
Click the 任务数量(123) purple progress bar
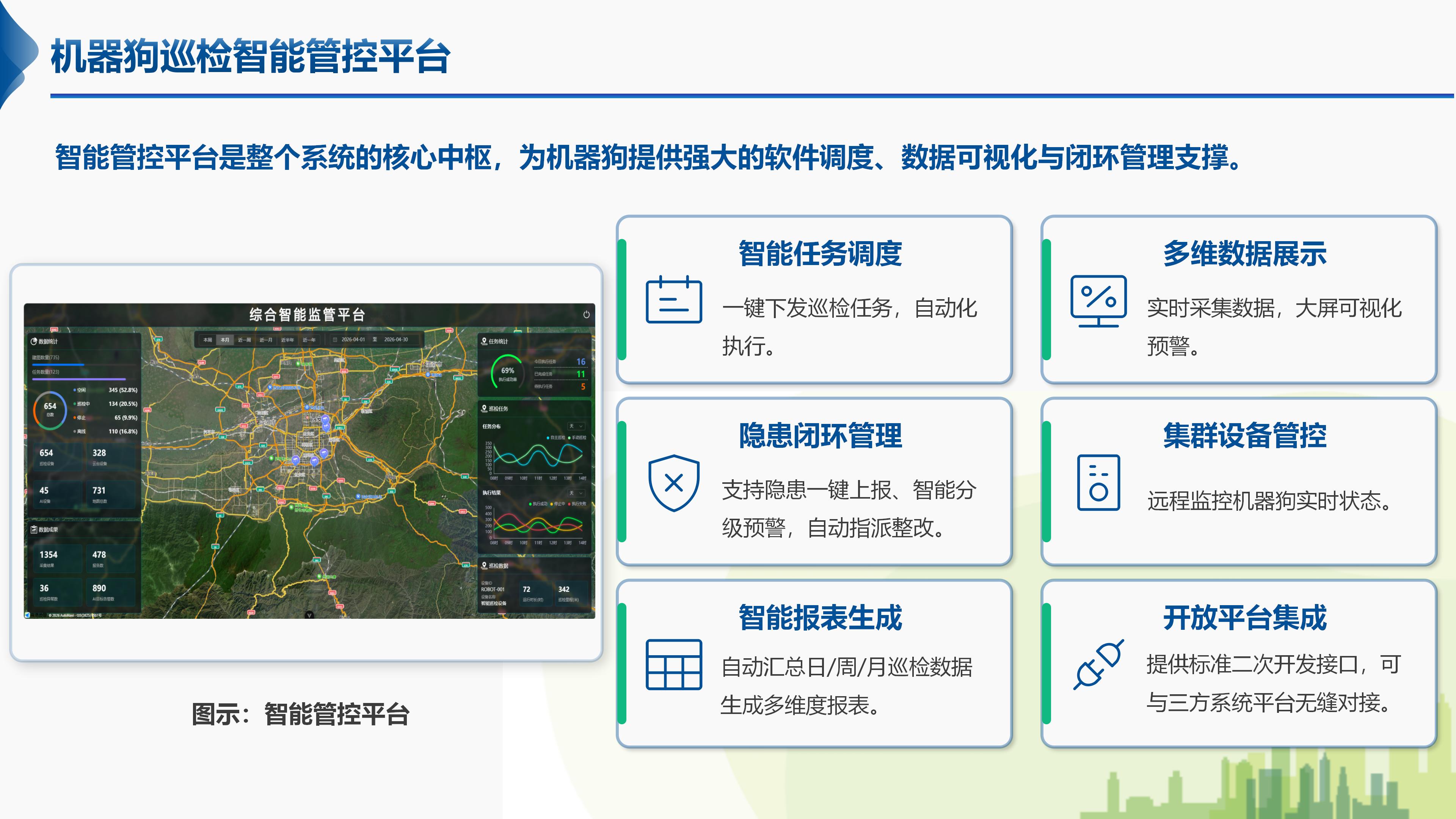tap(79, 379)
